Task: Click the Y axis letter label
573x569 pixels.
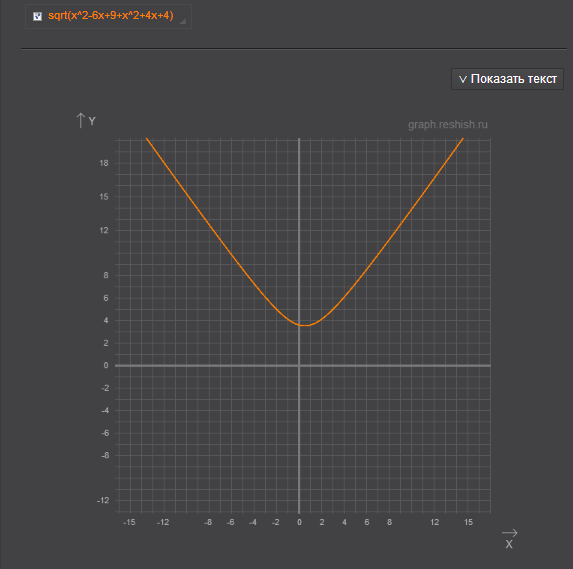Action: coord(92,121)
